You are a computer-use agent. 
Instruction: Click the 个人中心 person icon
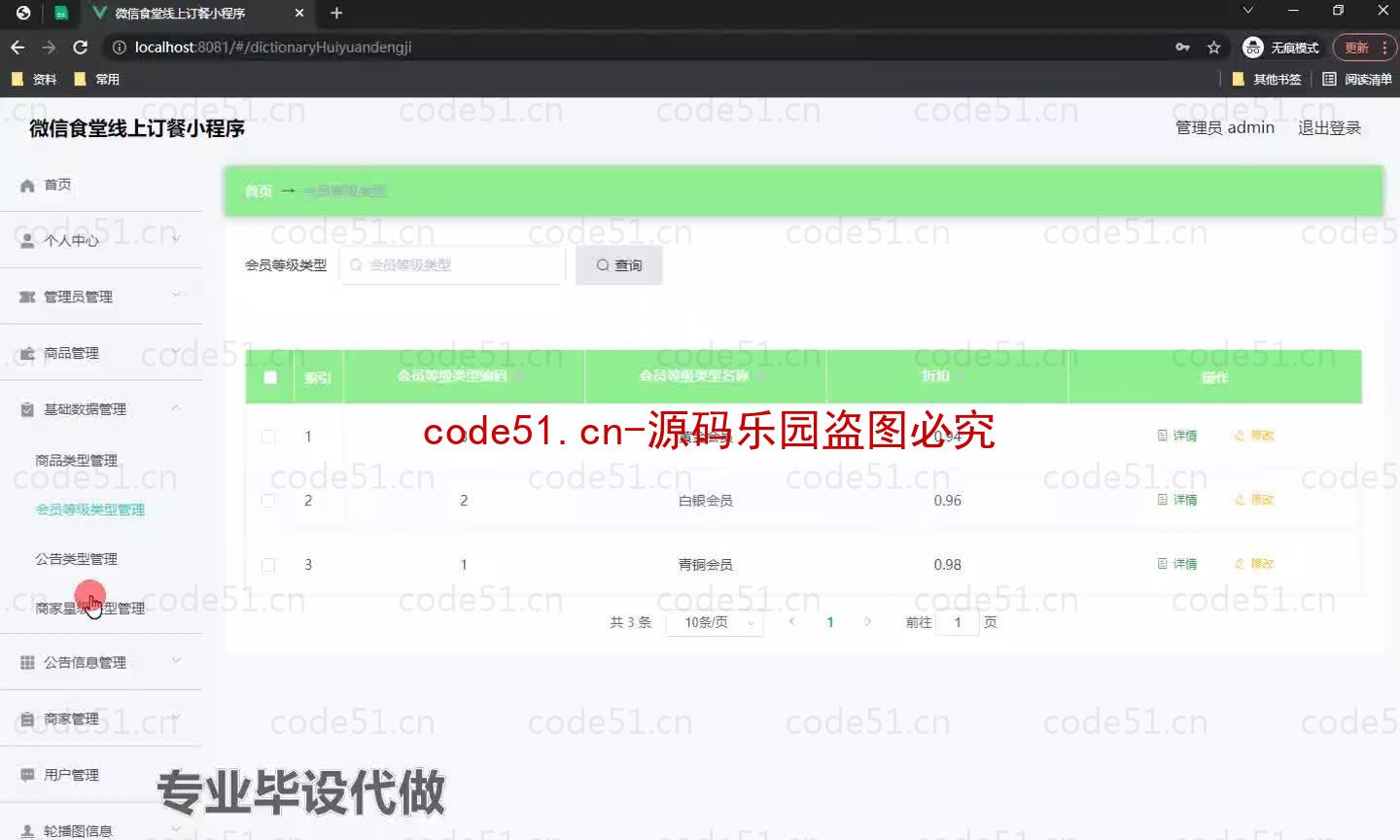tap(27, 240)
